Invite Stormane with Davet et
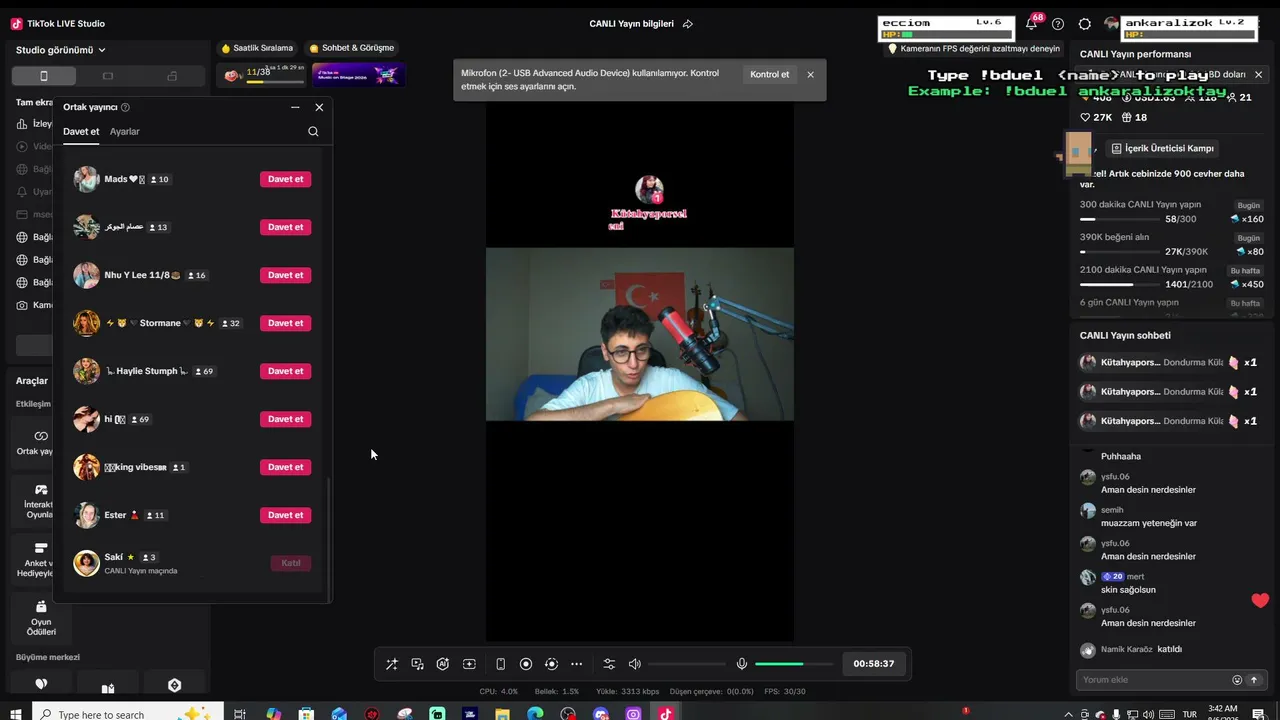Screen dimensions: 1280x720 285,323
